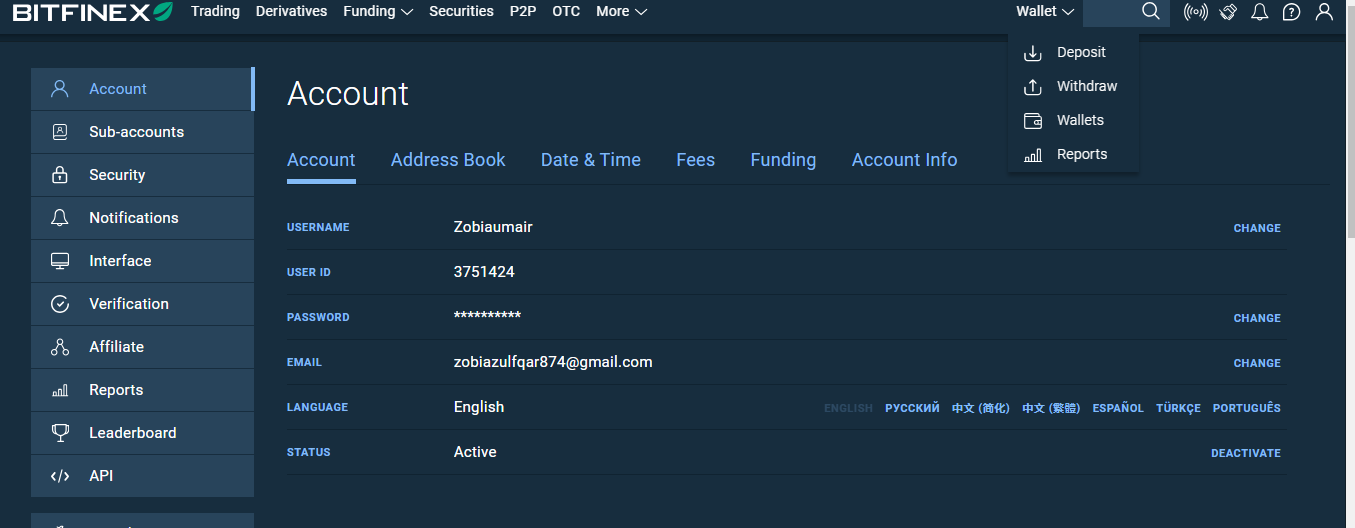Click the Interface monitor icon
1355x528 pixels.
(60, 261)
